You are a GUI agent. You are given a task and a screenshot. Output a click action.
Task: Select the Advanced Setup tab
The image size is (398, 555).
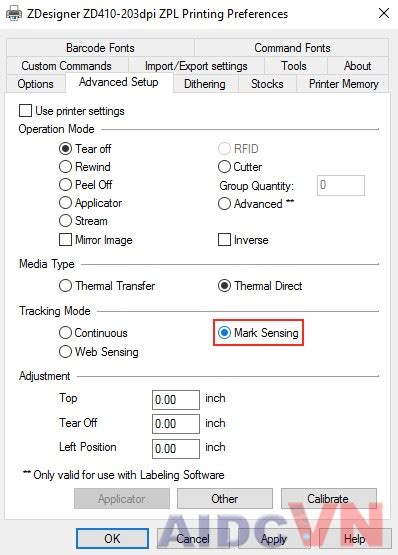coord(119,82)
